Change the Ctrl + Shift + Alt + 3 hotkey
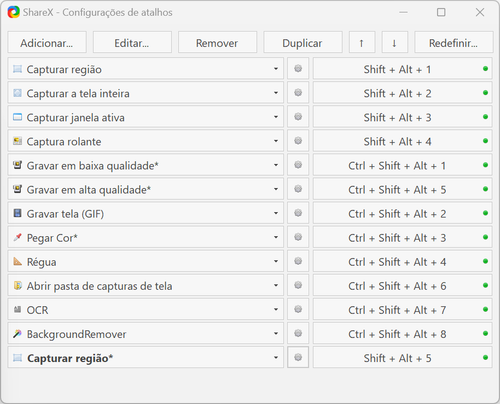The image size is (500, 404). 402,237
